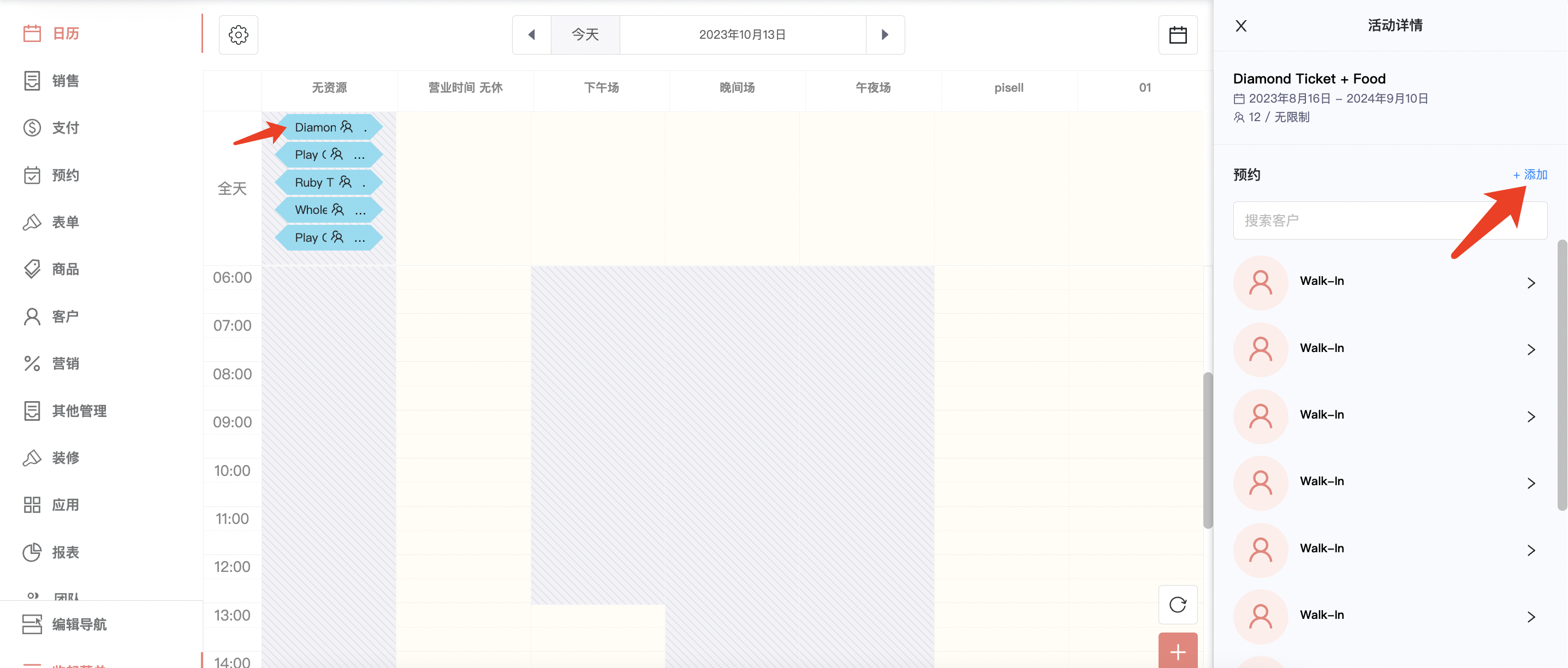Click the second Walk-In avatar
This screenshot has height=668, width=1568.
pyautogui.click(x=1261, y=349)
